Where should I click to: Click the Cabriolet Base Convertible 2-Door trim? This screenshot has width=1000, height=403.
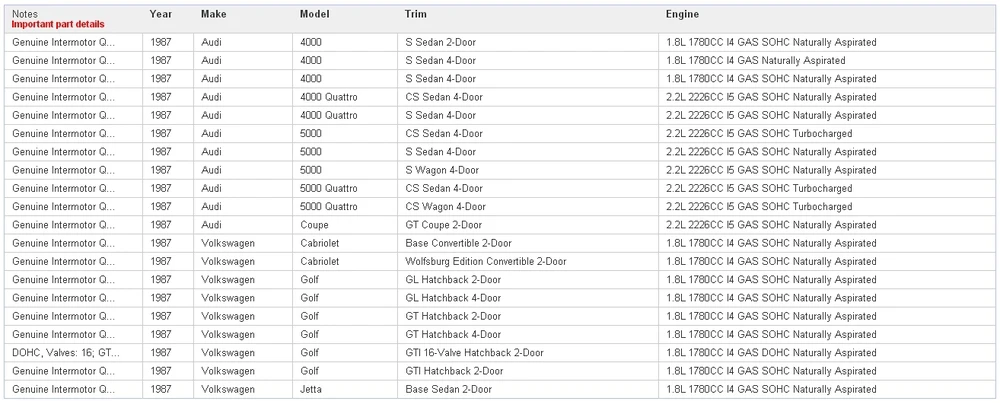tap(459, 244)
